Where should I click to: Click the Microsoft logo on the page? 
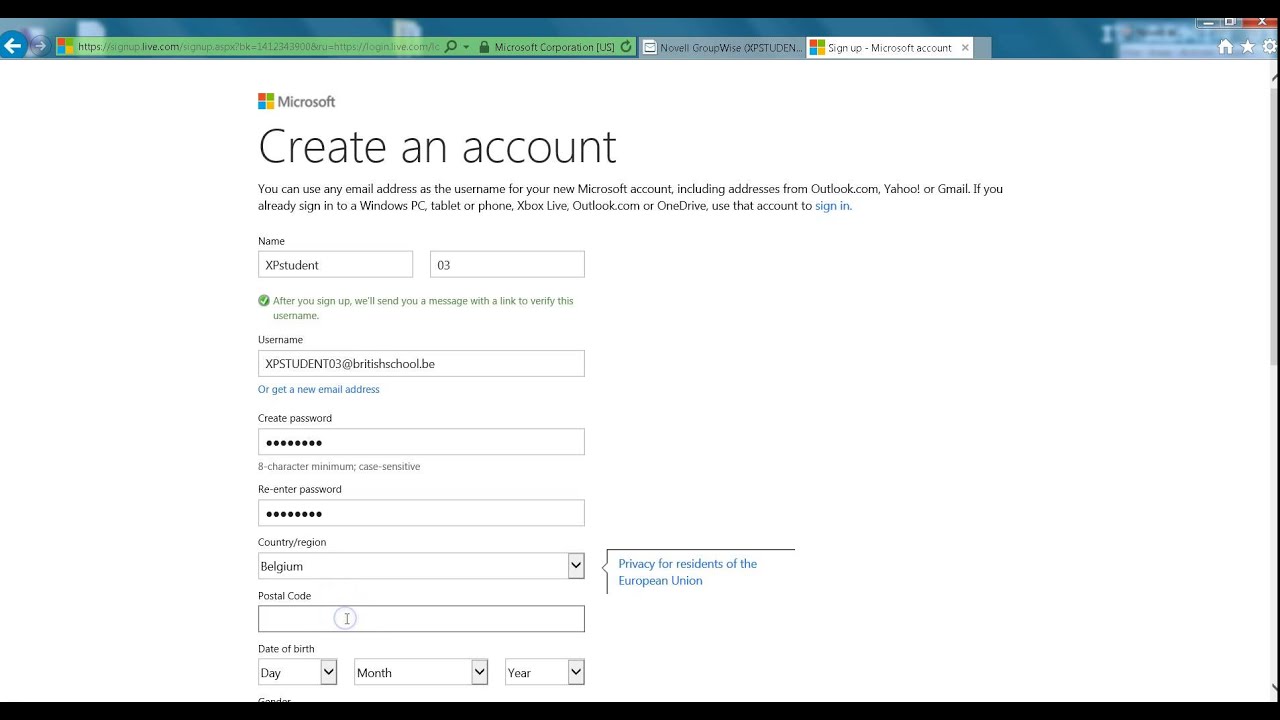(296, 101)
